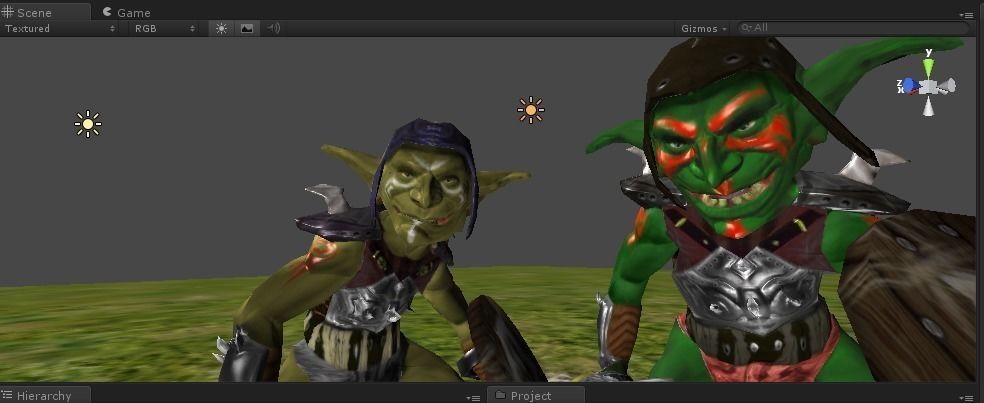The height and width of the screenshot is (403, 984).
Task: Click the search magnifier icon
Action: (746, 28)
